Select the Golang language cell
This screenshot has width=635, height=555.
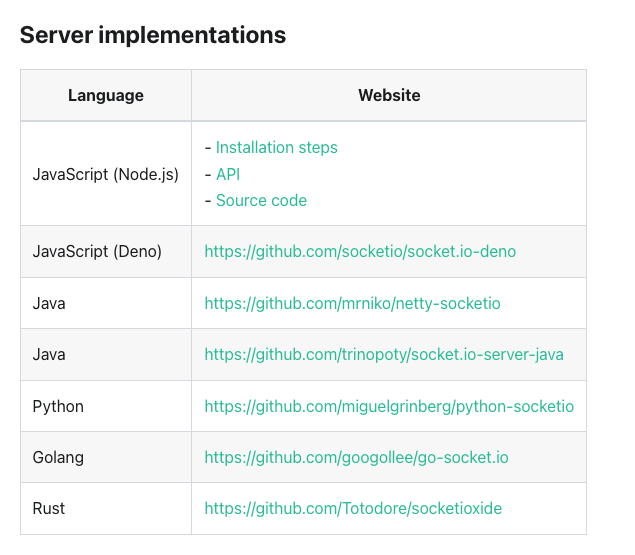106,457
